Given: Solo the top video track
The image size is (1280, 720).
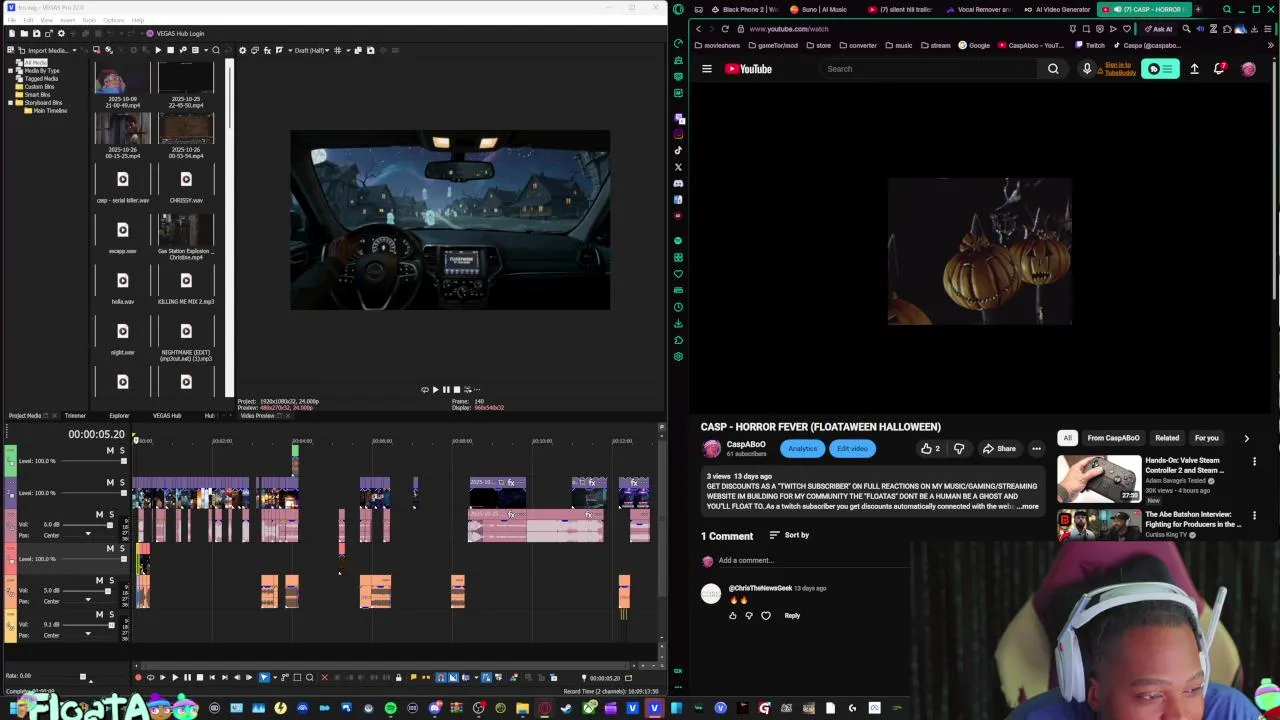Looking at the screenshot, I should 123,451.
